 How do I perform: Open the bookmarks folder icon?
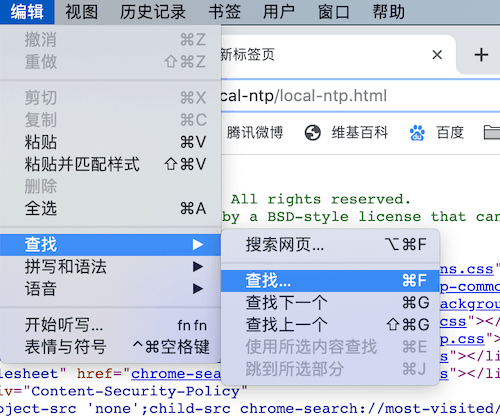(492, 133)
